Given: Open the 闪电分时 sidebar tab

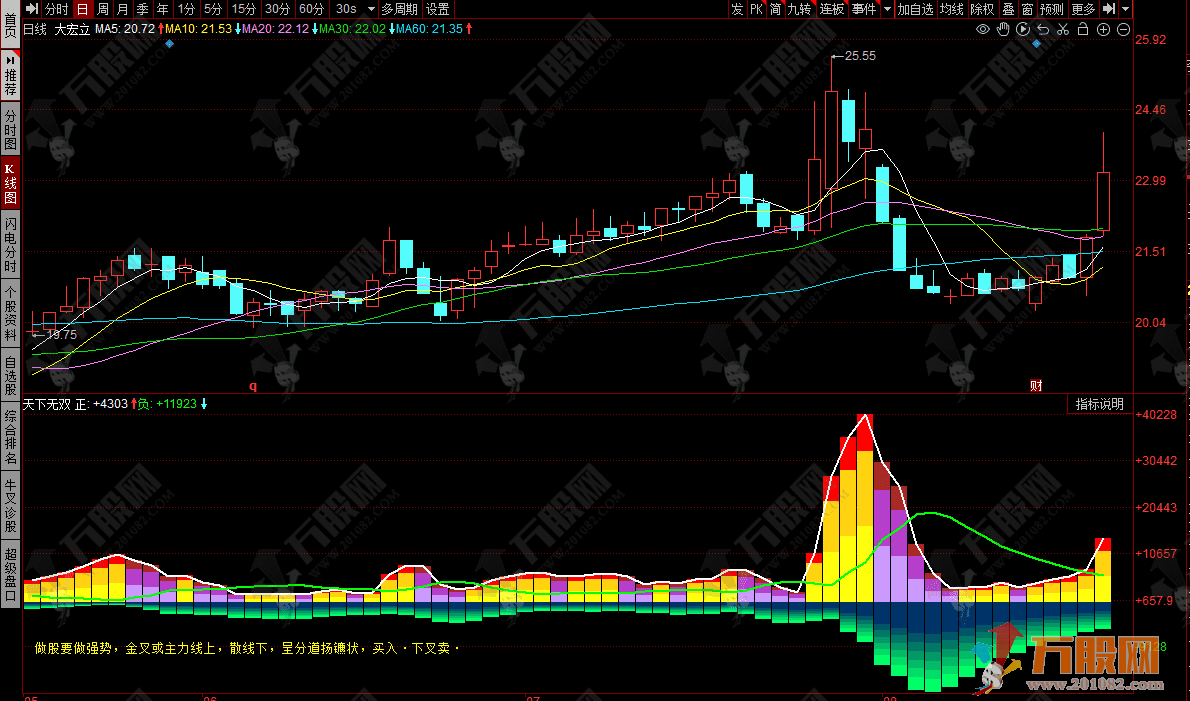Looking at the screenshot, I should click(11, 244).
